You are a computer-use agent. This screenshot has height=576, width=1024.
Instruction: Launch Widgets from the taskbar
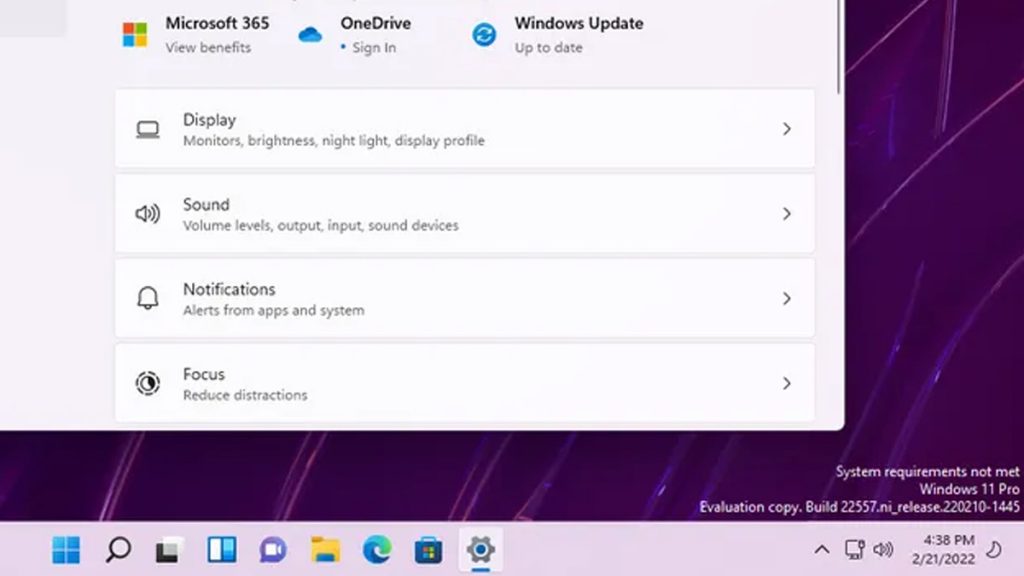click(x=221, y=549)
